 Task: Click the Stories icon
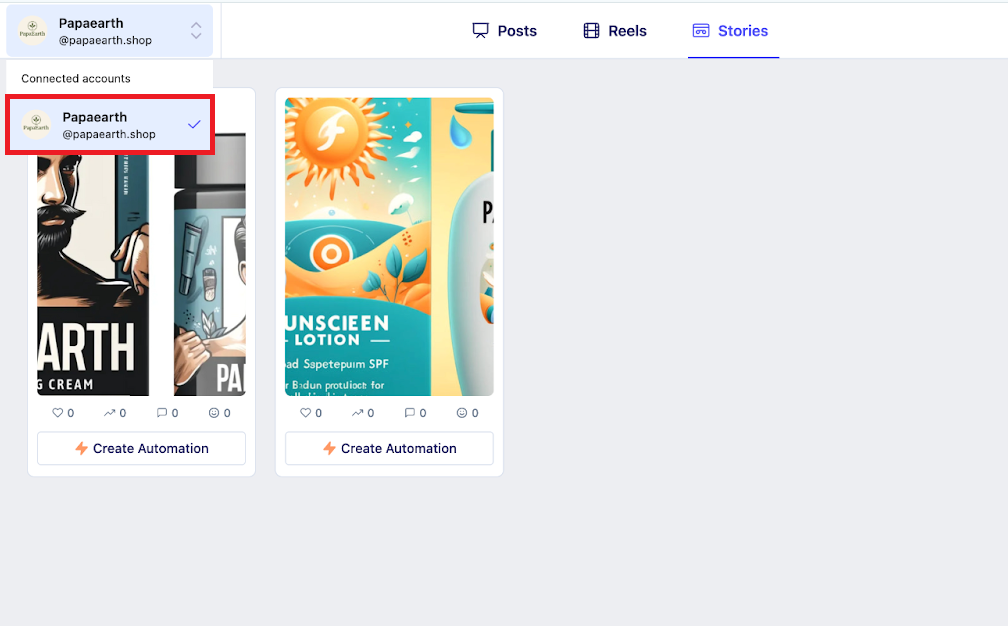701,31
